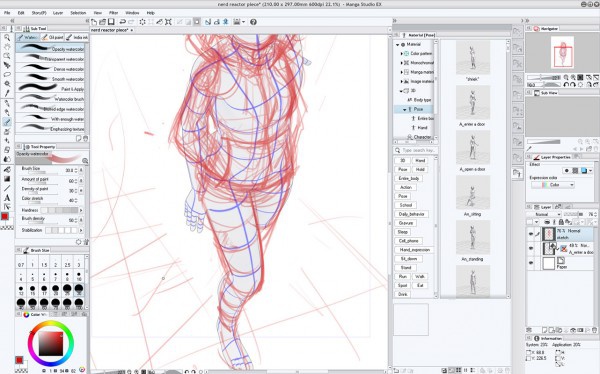The image size is (600, 374).
Task: Toggle the Entire_body tag filter
Action: coord(409,178)
